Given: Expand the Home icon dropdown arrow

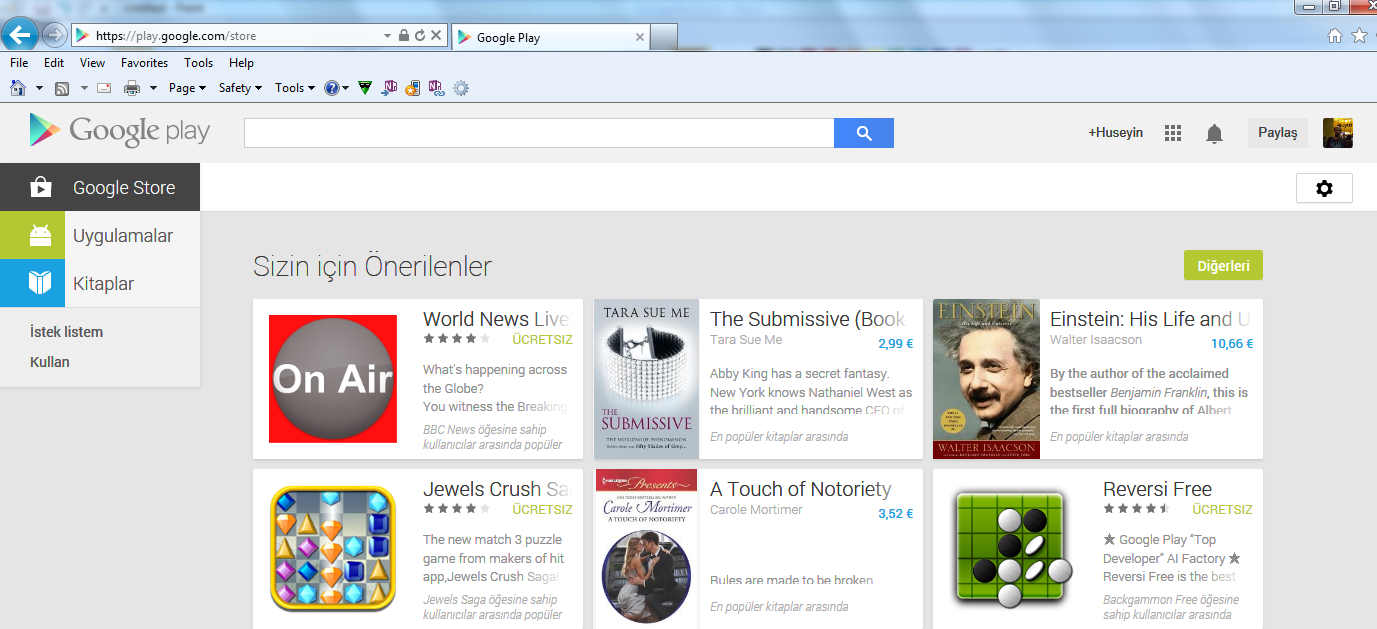Looking at the screenshot, I should click(x=39, y=88).
